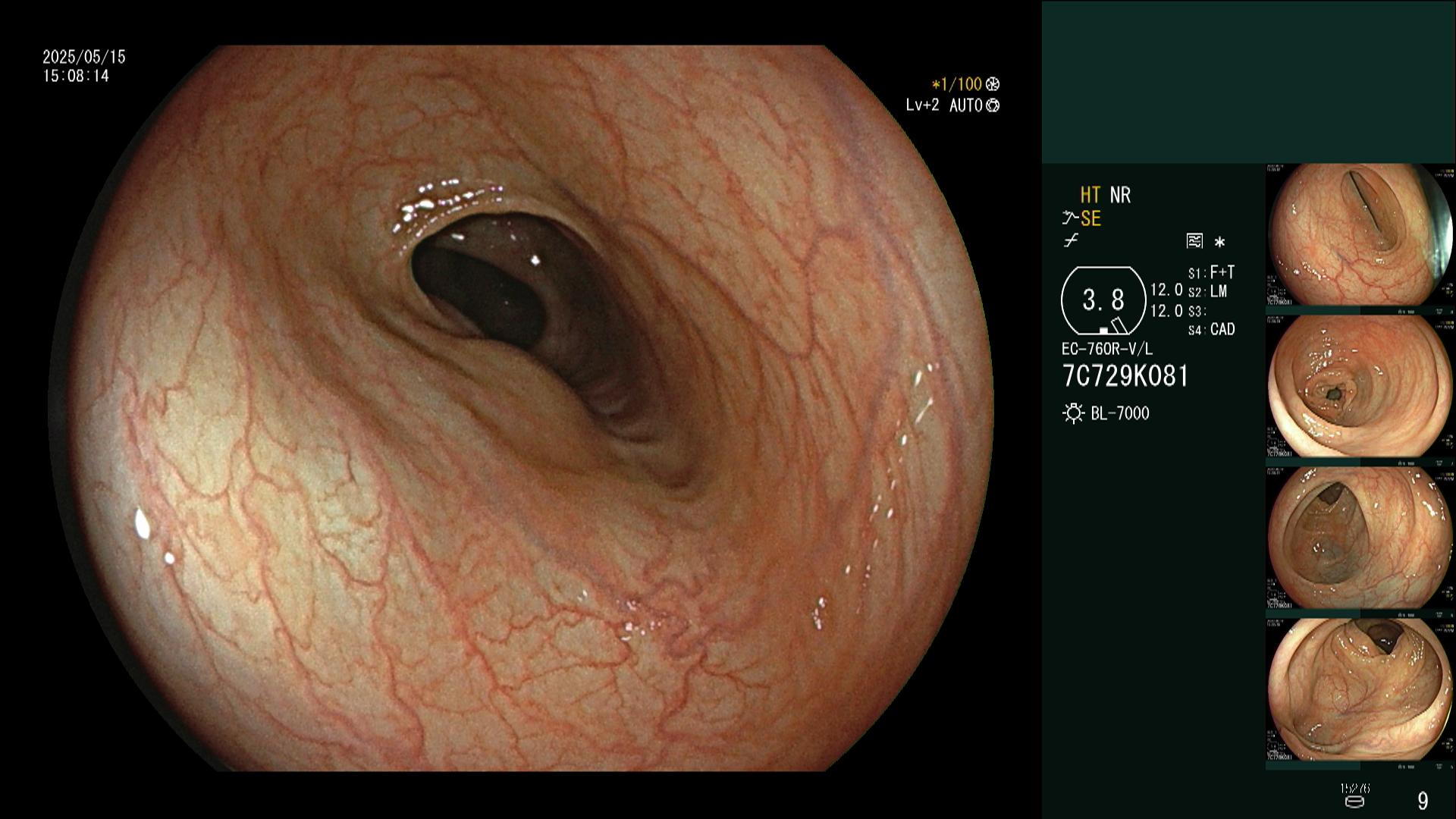Click the shutter speed icon after 1/100
This screenshot has height=819, width=1456.
pos(993,84)
